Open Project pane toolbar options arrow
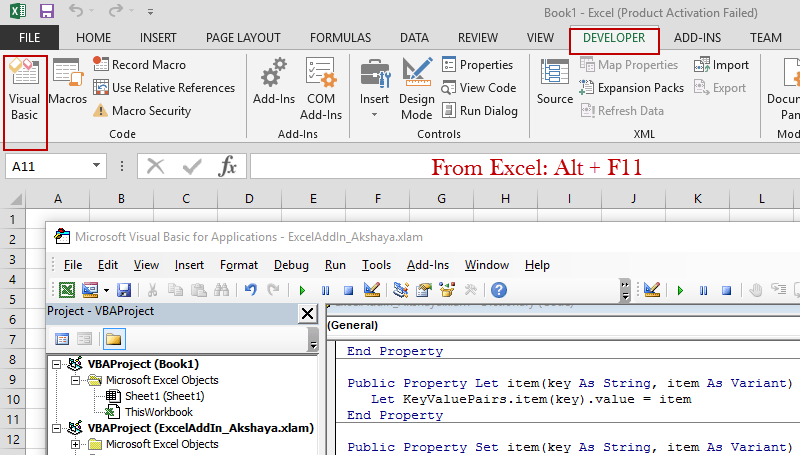The height and width of the screenshot is (455, 800). (x=313, y=340)
